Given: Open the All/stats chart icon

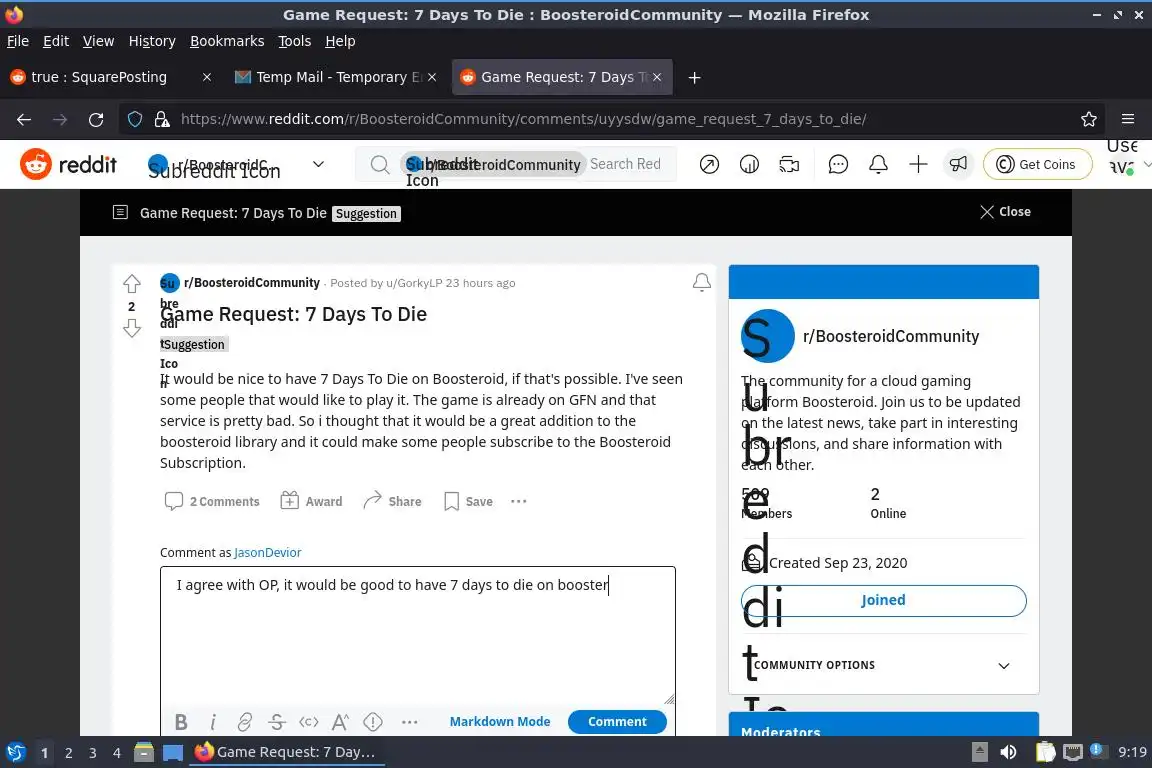Looking at the screenshot, I should (749, 164).
